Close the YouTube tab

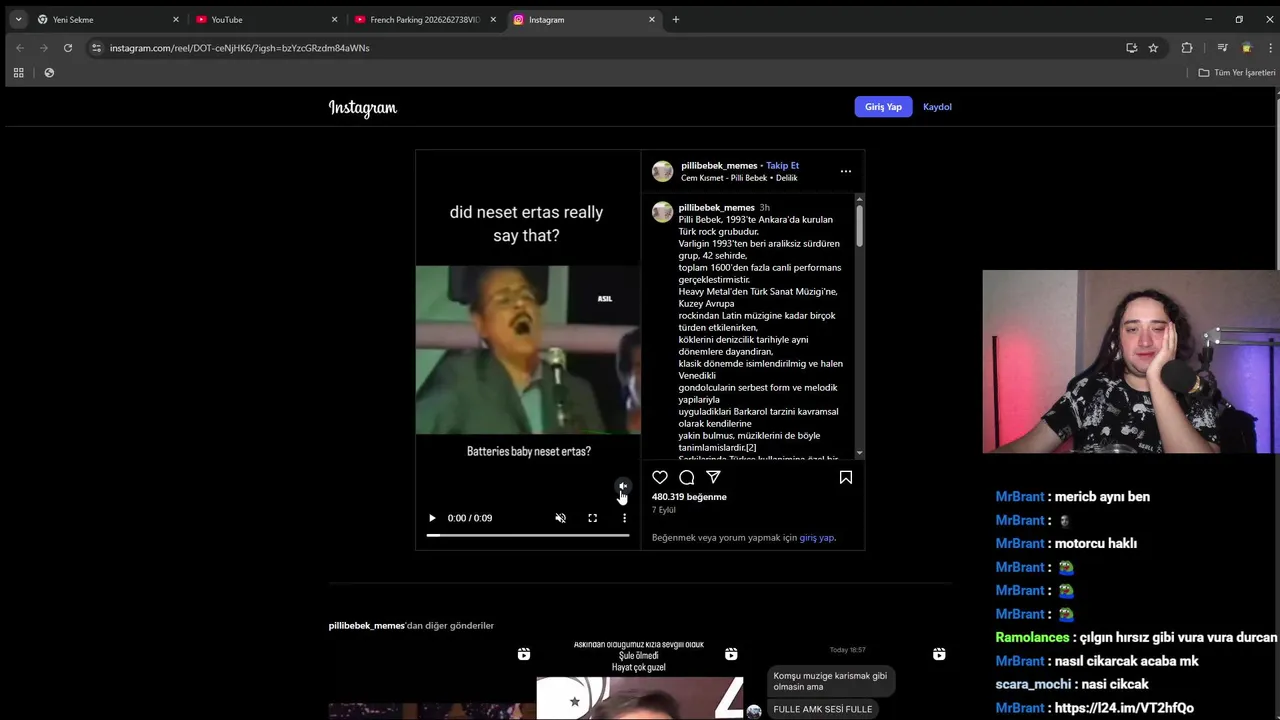point(334,19)
